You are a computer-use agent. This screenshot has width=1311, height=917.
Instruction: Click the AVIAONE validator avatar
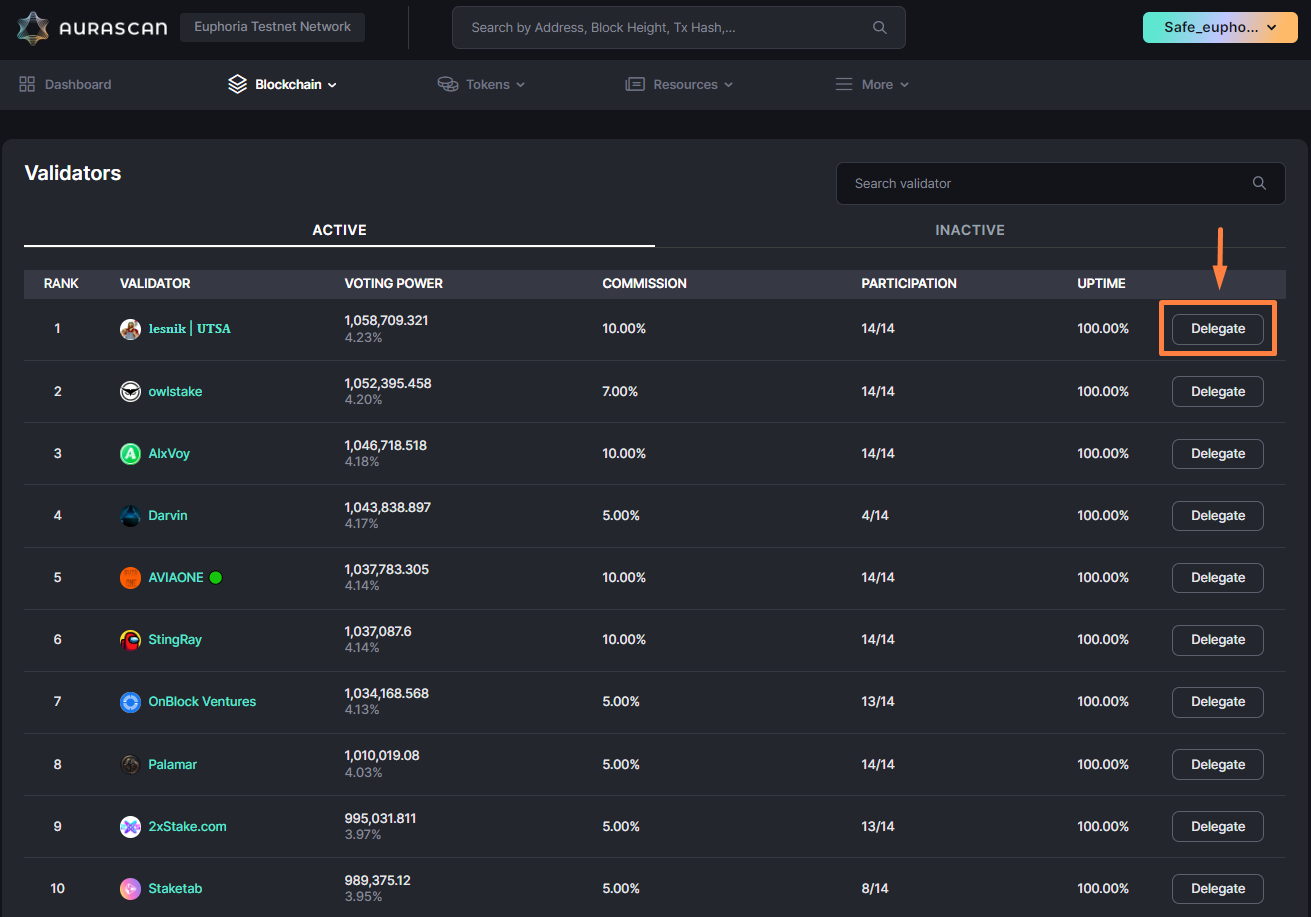point(130,578)
